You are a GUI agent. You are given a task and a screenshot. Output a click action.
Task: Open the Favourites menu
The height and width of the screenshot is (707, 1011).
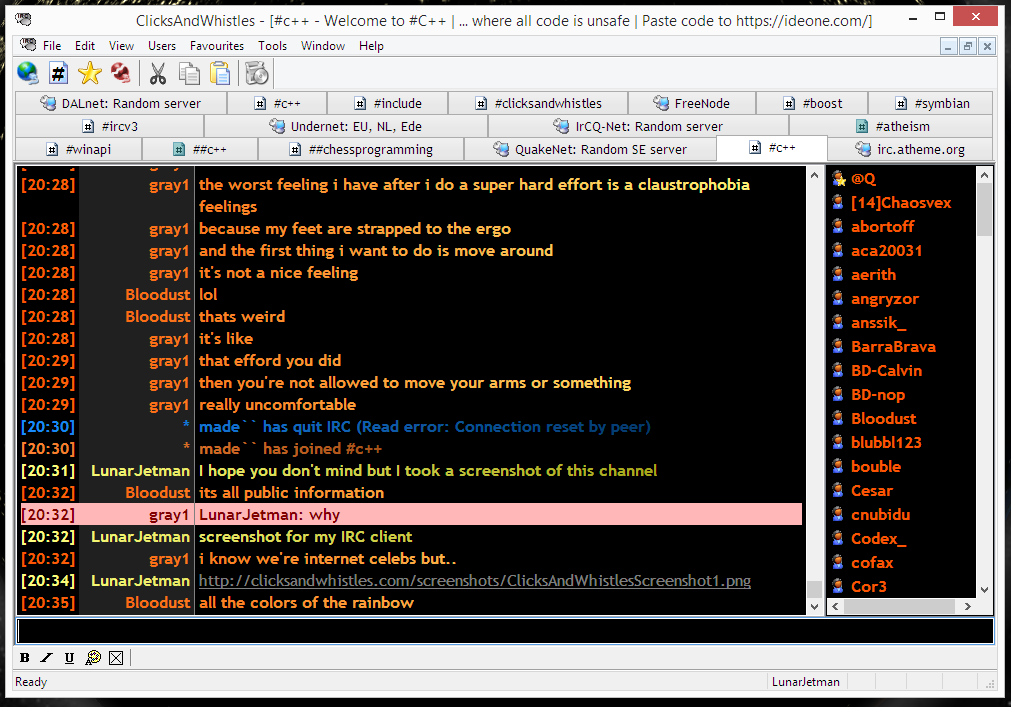217,46
